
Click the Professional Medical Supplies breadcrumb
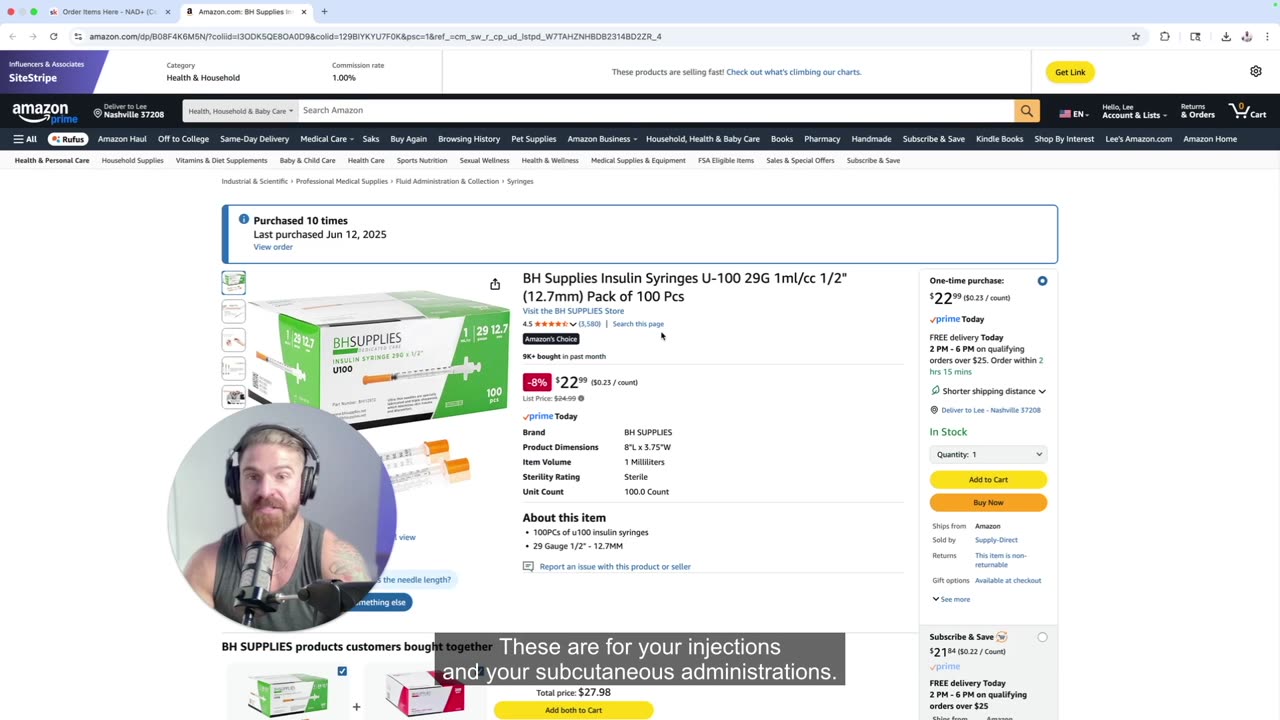click(x=341, y=181)
